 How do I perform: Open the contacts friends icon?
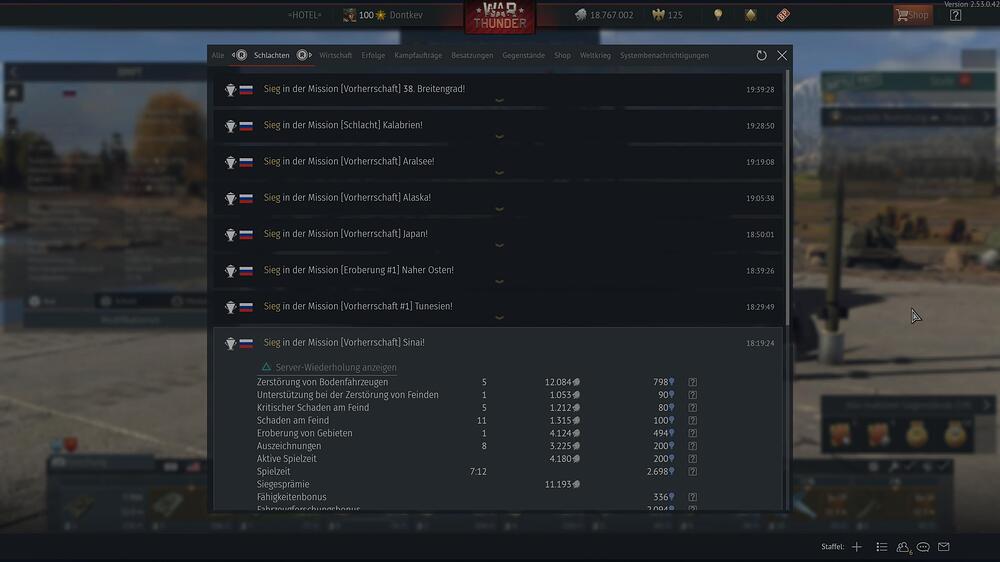(x=902, y=547)
